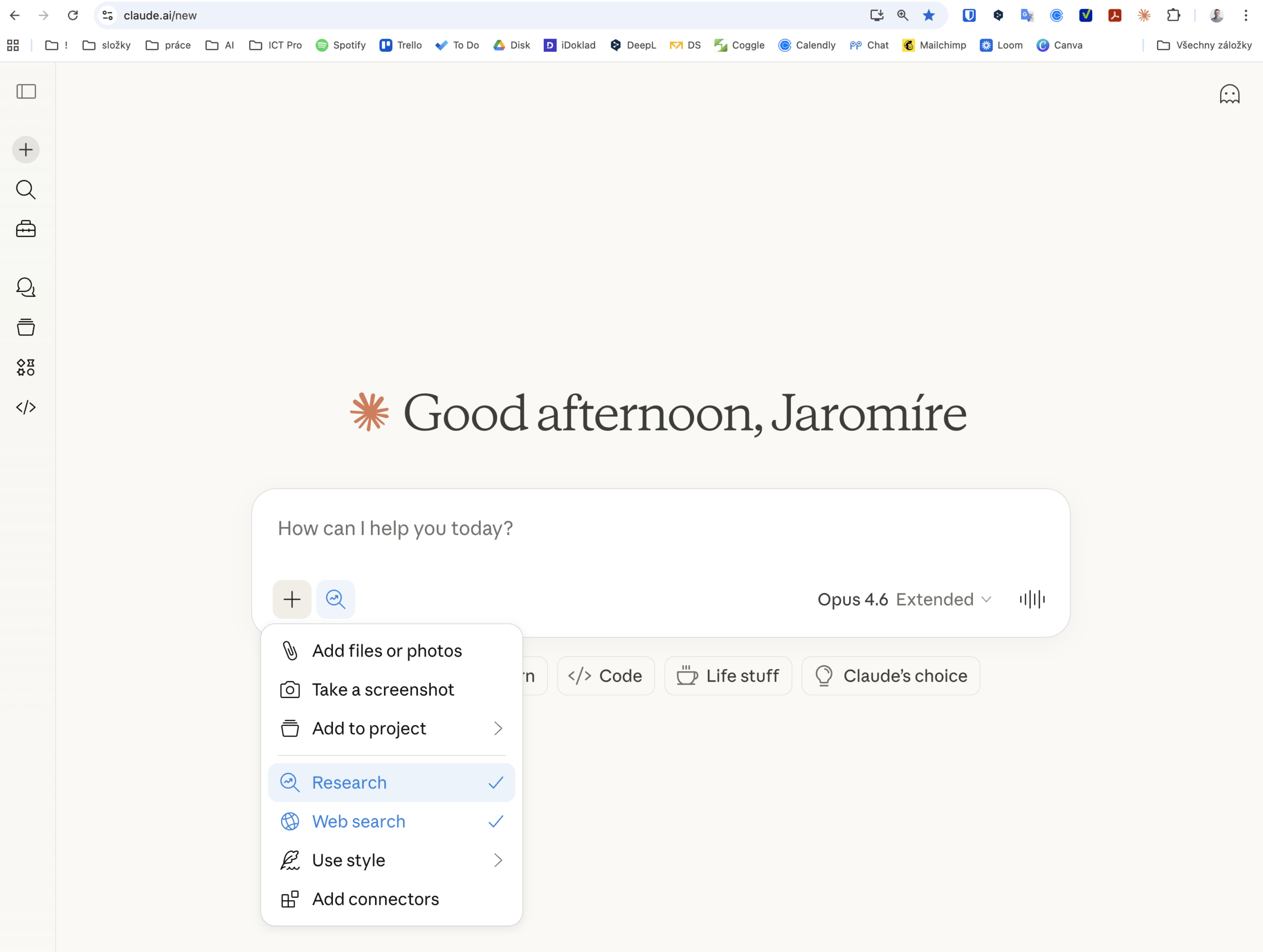Click the incognito ghost icon

[x=1229, y=94]
